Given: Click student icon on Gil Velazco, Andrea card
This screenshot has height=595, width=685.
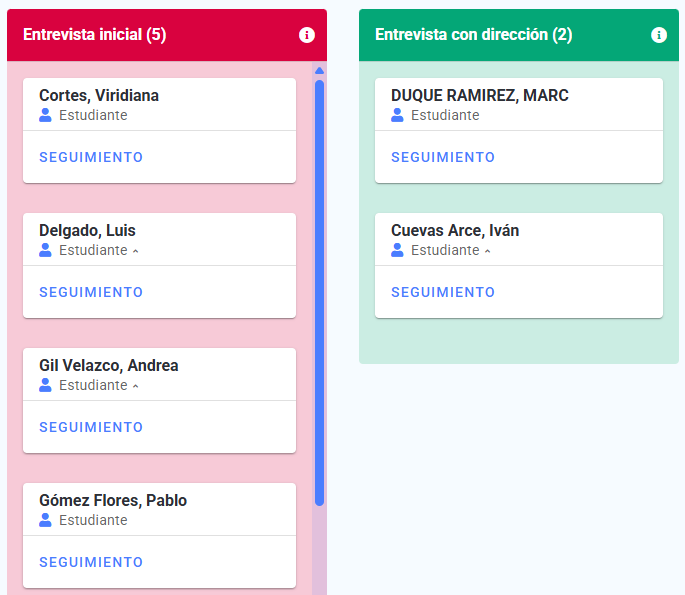Looking at the screenshot, I should click(x=45, y=385).
